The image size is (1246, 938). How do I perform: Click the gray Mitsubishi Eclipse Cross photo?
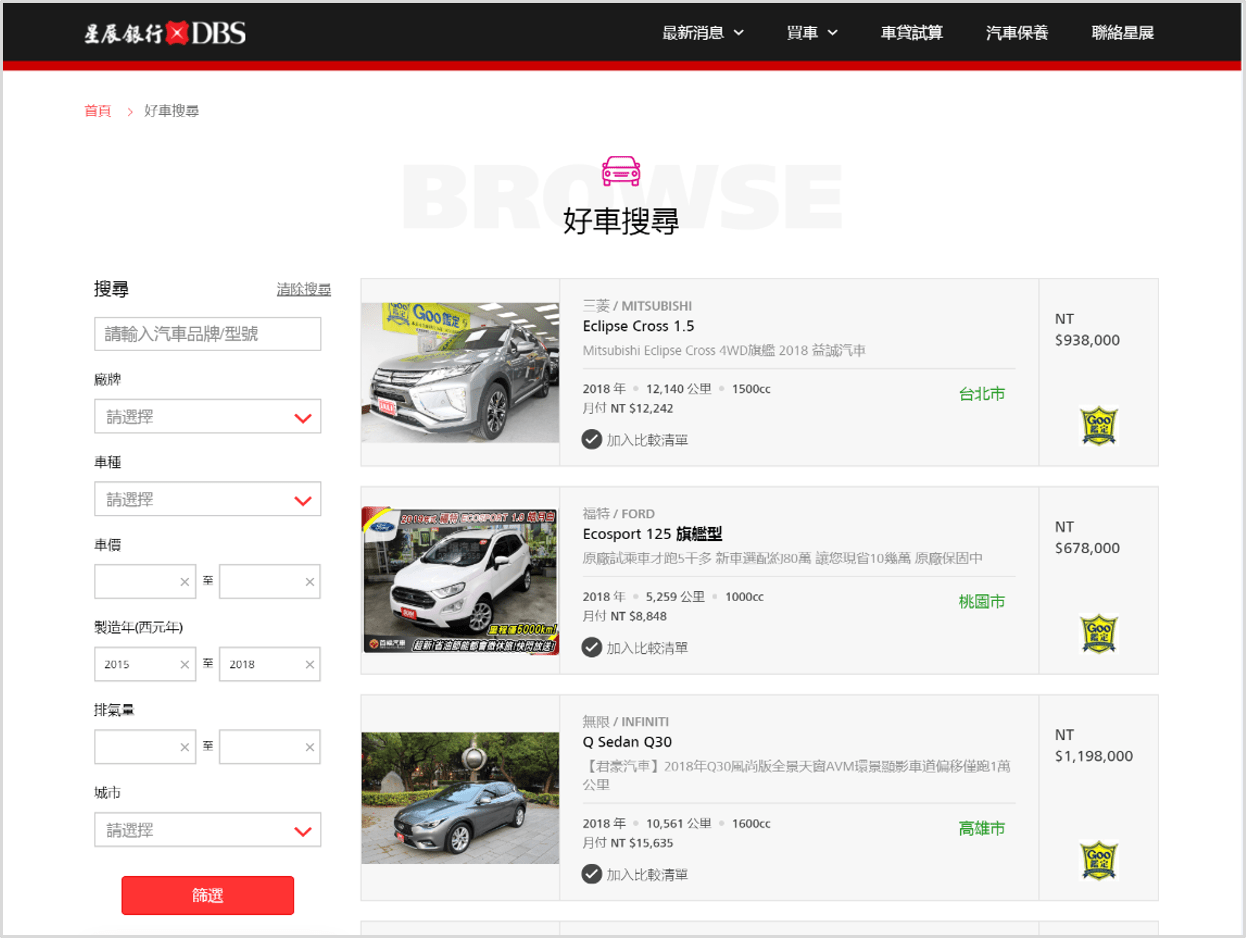coord(460,372)
